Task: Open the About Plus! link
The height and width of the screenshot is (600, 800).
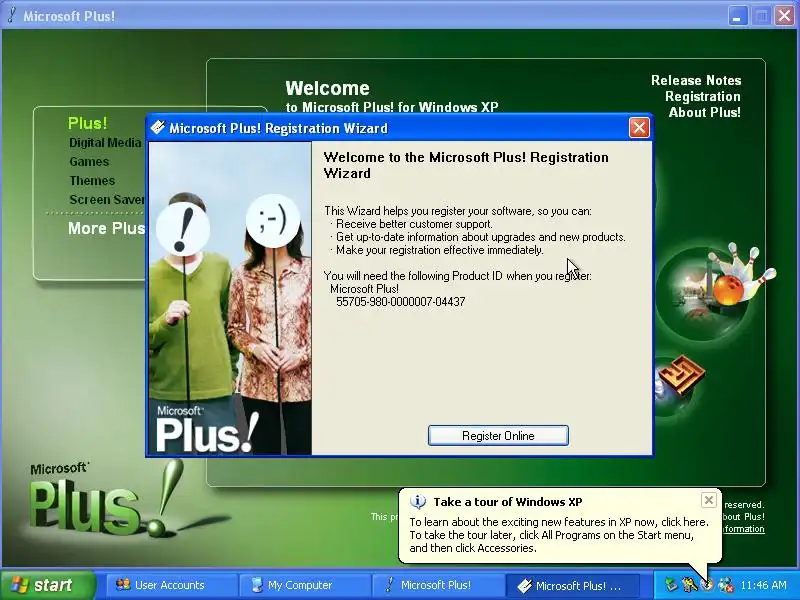Action: pyautogui.click(x=705, y=112)
